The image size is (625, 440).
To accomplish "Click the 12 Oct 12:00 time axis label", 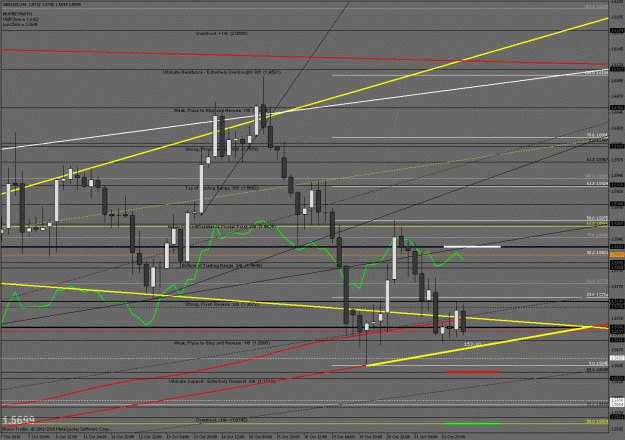I will click(149, 437).
